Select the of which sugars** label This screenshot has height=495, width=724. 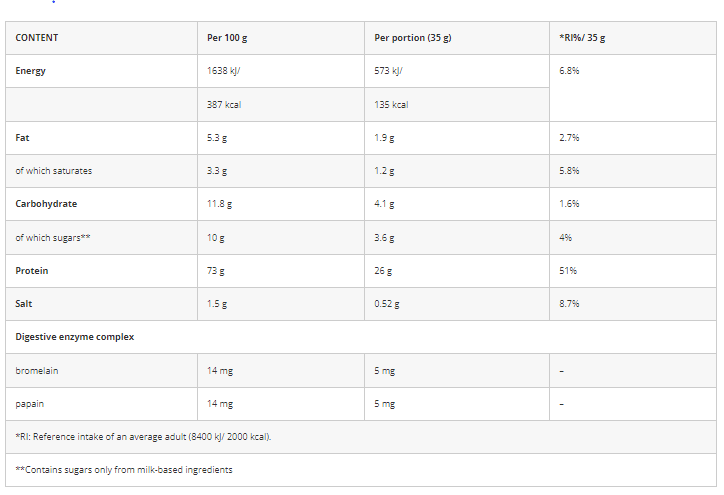53,238
